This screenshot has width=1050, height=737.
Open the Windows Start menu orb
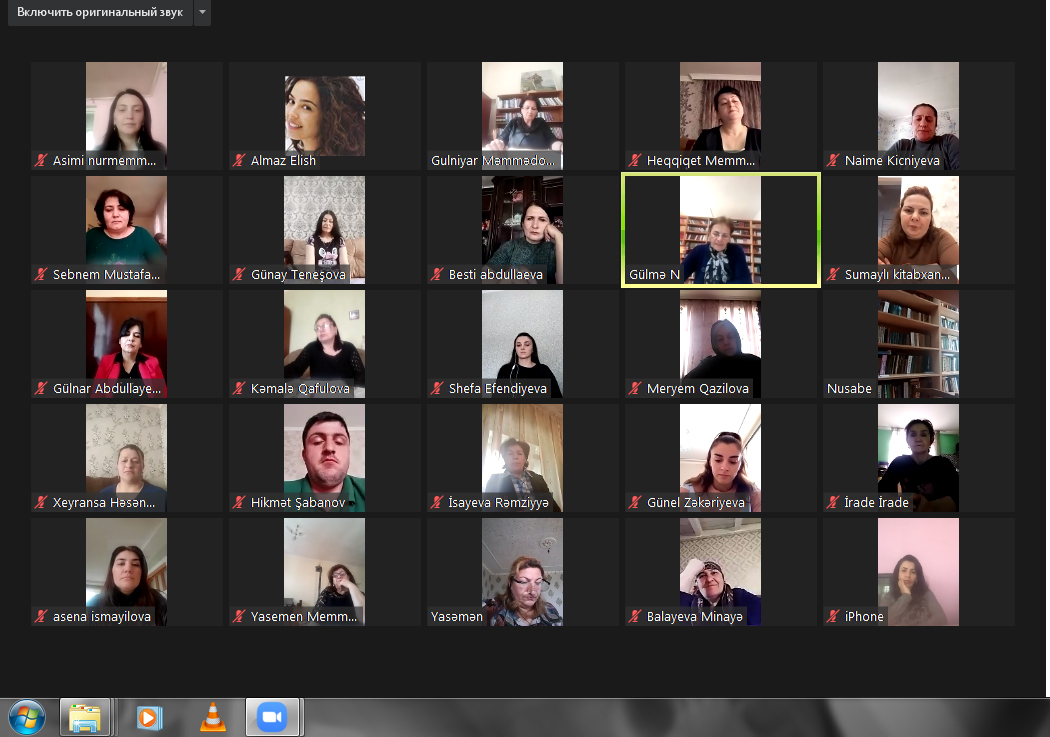(x=26, y=718)
